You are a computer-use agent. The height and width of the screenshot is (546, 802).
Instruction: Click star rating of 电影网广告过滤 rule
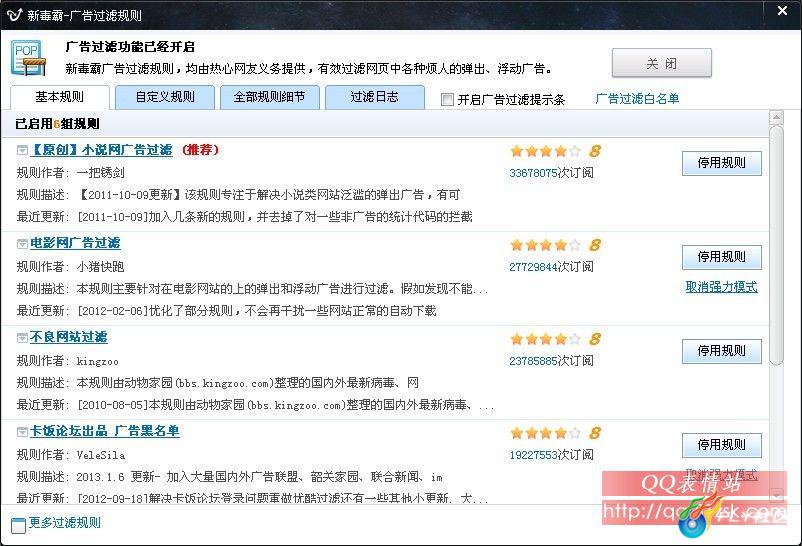point(545,245)
